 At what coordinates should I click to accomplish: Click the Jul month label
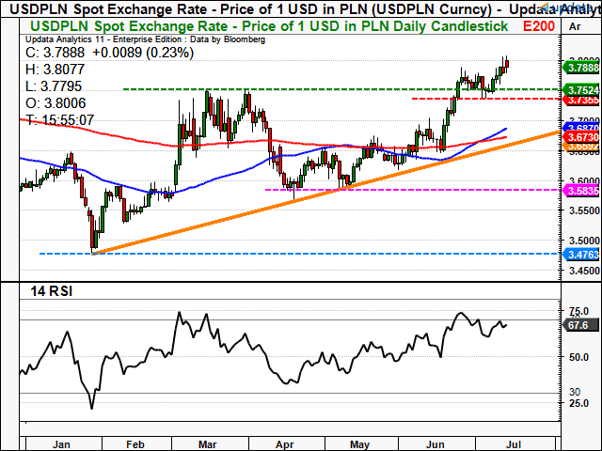(x=513, y=444)
